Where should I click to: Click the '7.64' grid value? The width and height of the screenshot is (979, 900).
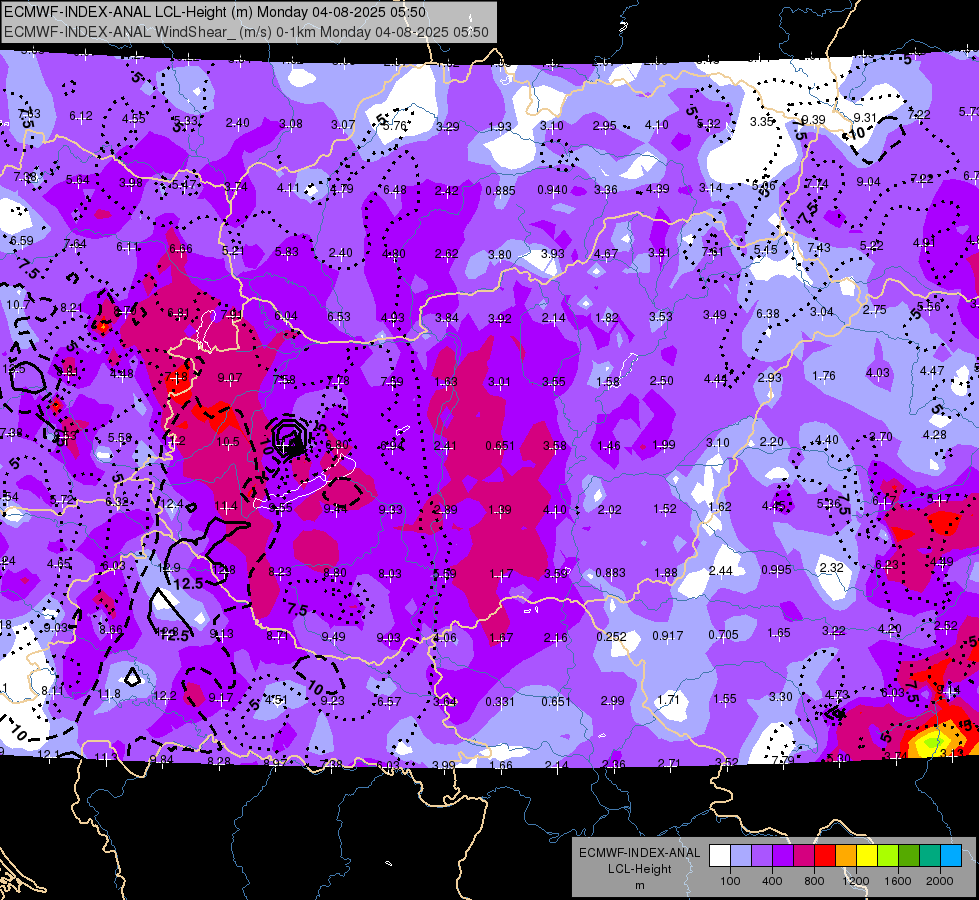(75, 244)
